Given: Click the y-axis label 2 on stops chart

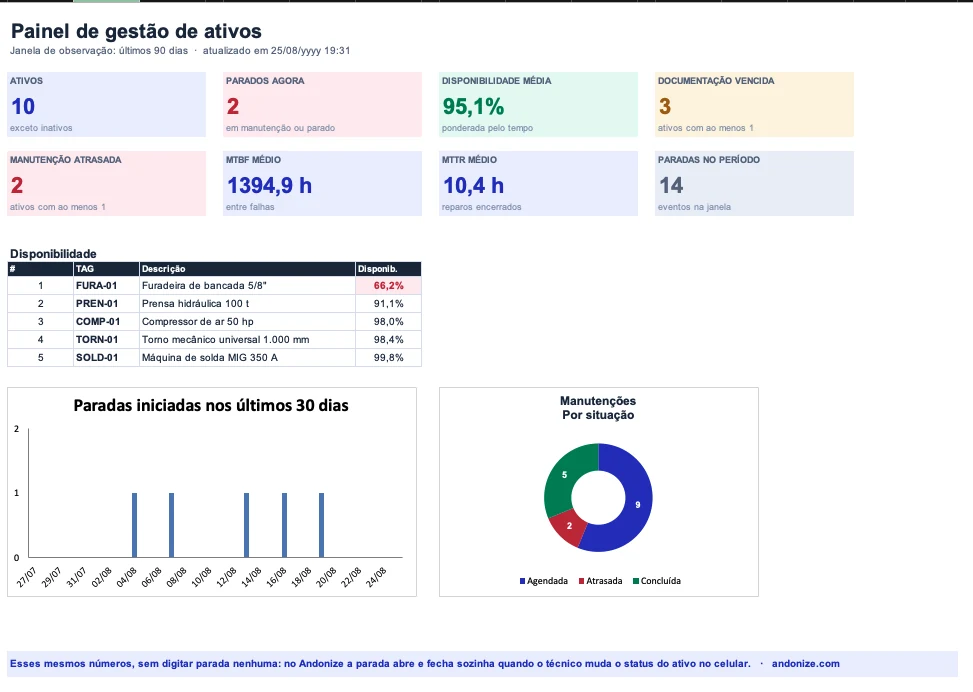Looking at the screenshot, I should (x=16, y=429).
